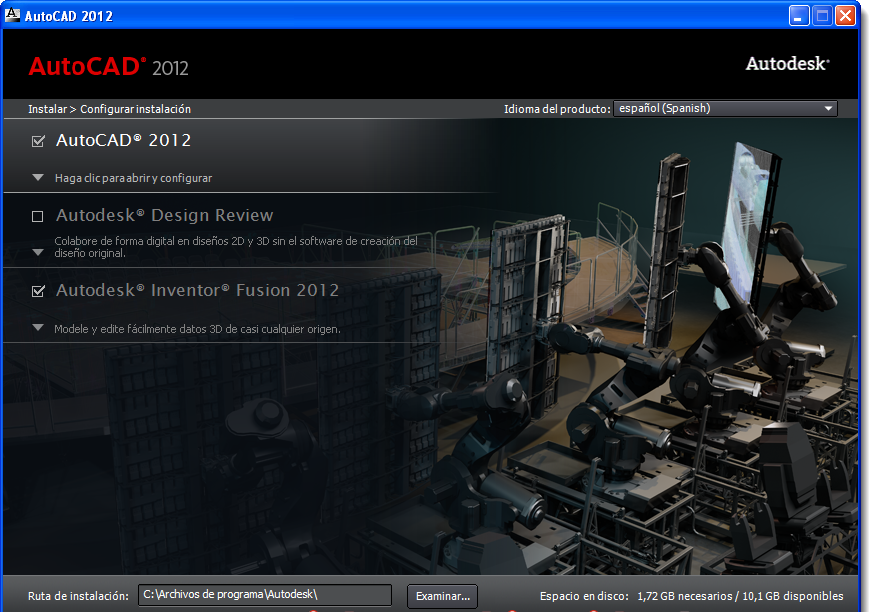Viewport: 876px width, 612px height.
Task: Enable Autodesk Design Review installation
Action: point(36,216)
